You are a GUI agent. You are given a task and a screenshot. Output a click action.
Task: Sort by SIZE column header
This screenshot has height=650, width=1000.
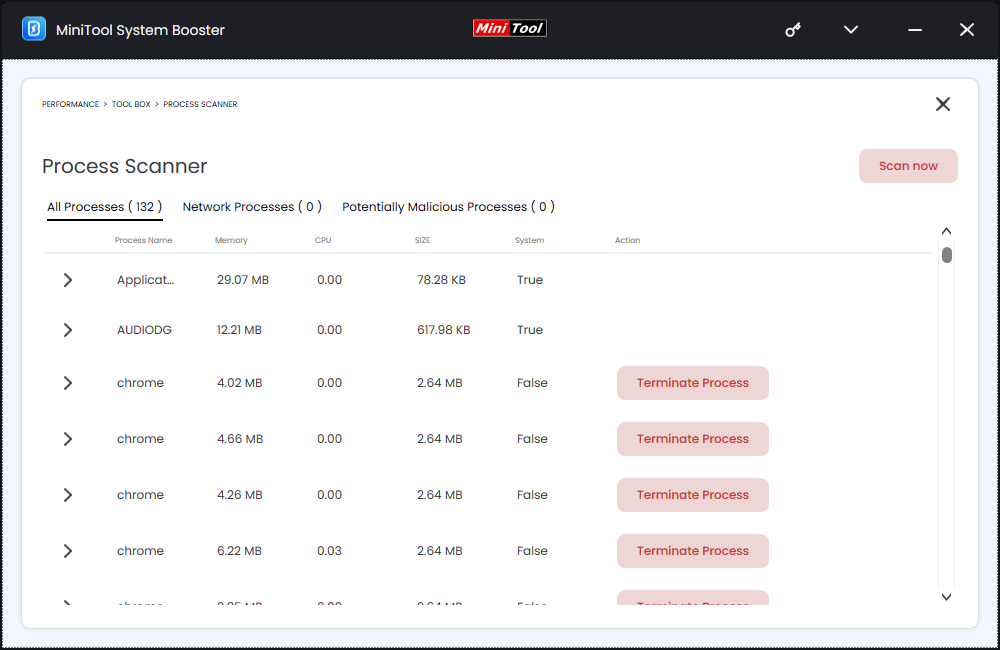(422, 240)
